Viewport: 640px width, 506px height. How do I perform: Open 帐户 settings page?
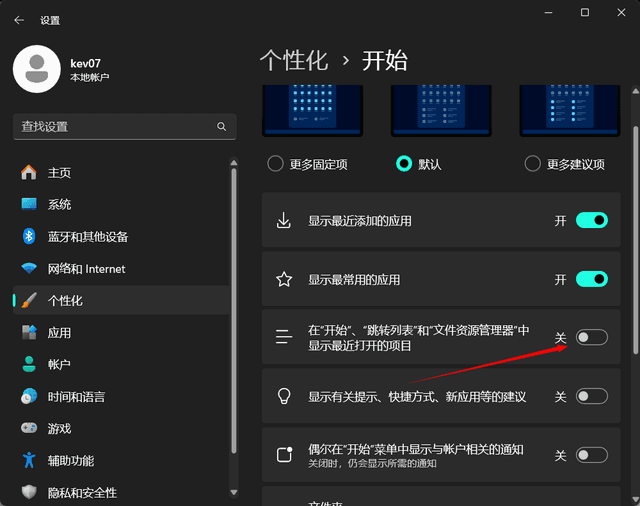tap(59, 365)
